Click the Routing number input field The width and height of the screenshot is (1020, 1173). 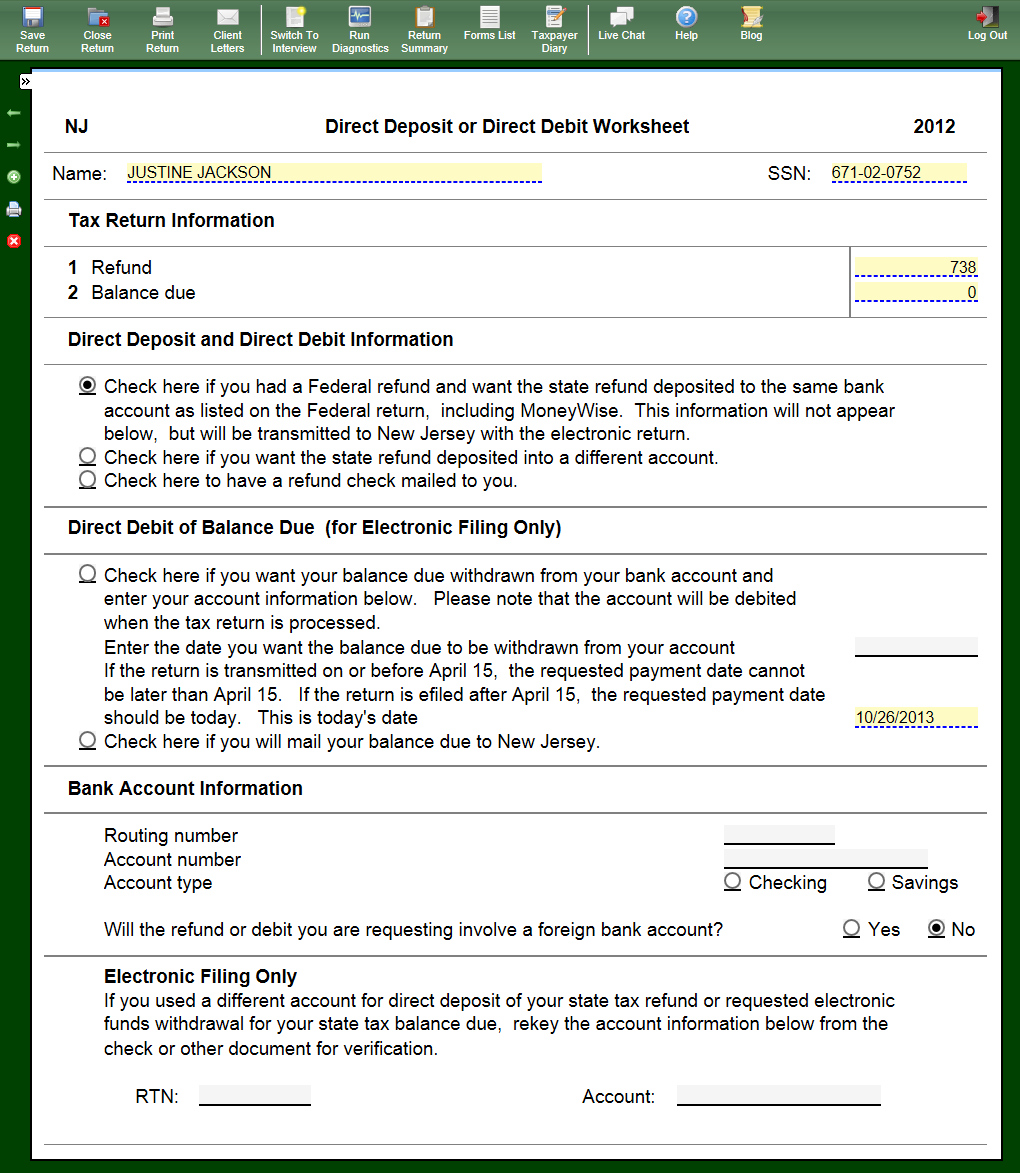[778, 834]
